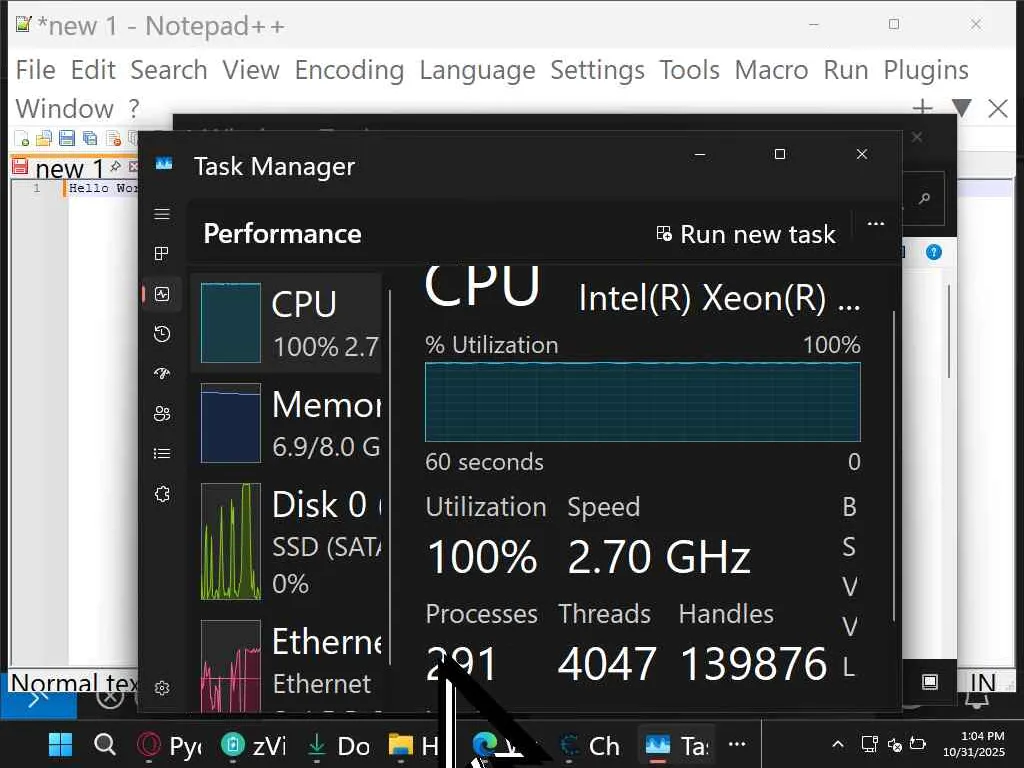The height and width of the screenshot is (768, 1024).
Task: Click the CPU utilization graph
Action: [x=642, y=401]
